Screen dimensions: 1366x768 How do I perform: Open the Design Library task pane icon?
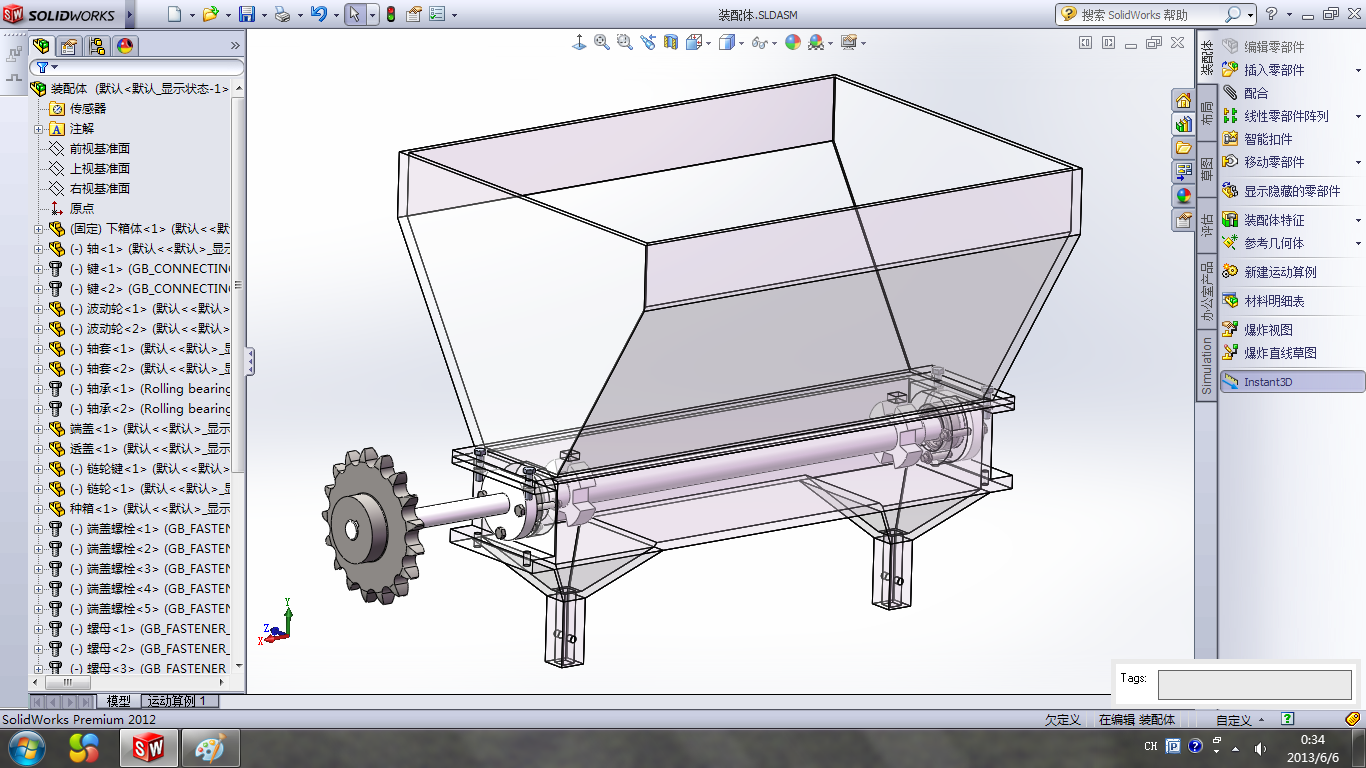point(1183,124)
